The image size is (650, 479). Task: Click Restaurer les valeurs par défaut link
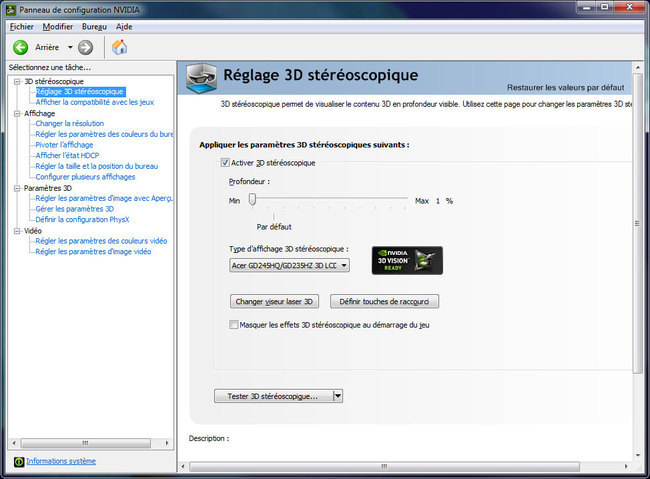(x=565, y=88)
